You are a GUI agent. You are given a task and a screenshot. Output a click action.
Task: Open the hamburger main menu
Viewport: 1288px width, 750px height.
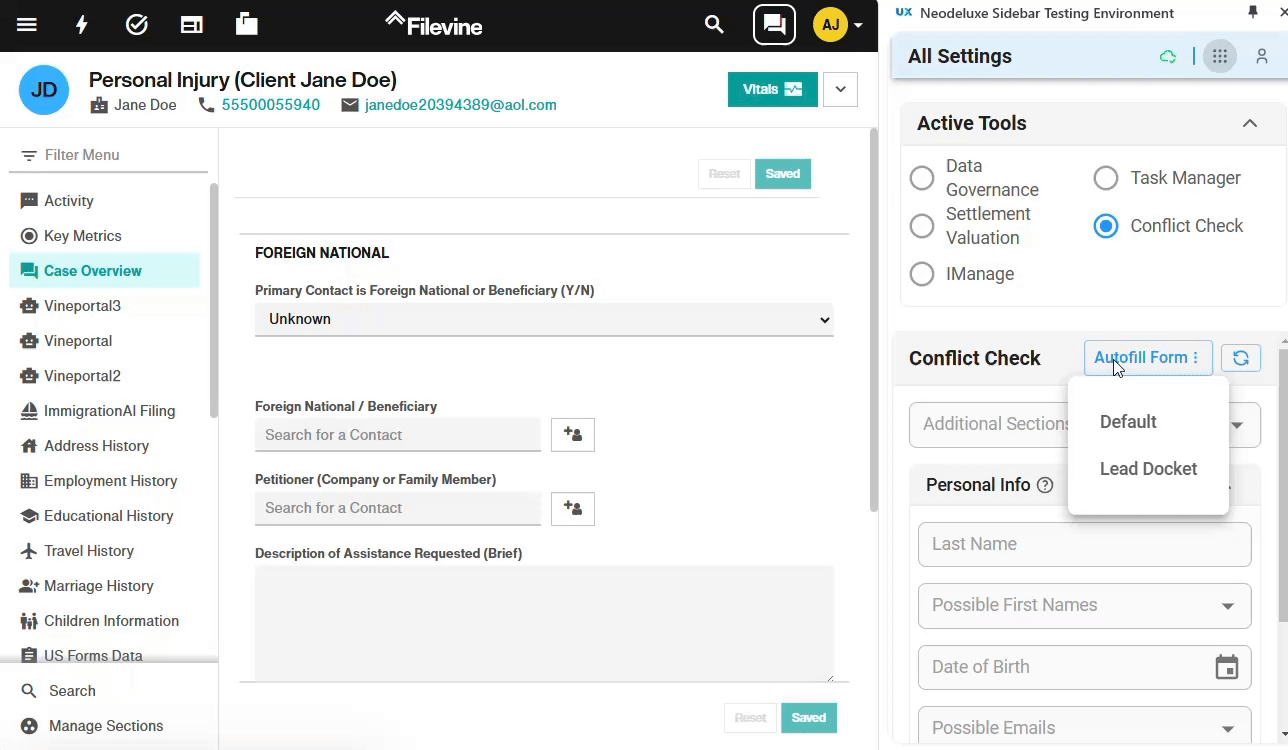(x=27, y=25)
